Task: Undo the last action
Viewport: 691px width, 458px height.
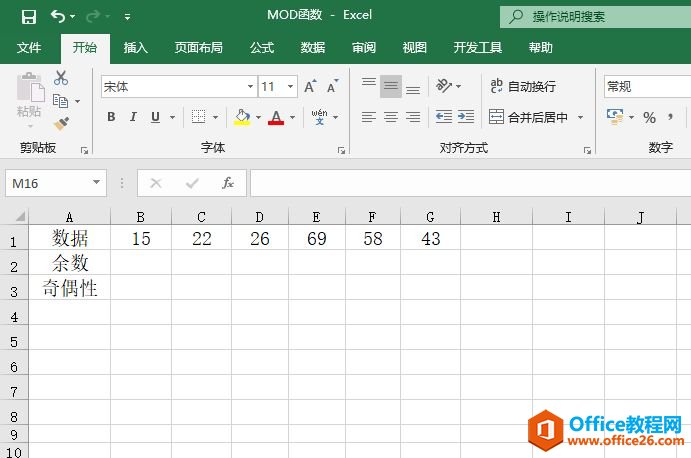Action: click(x=58, y=16)
